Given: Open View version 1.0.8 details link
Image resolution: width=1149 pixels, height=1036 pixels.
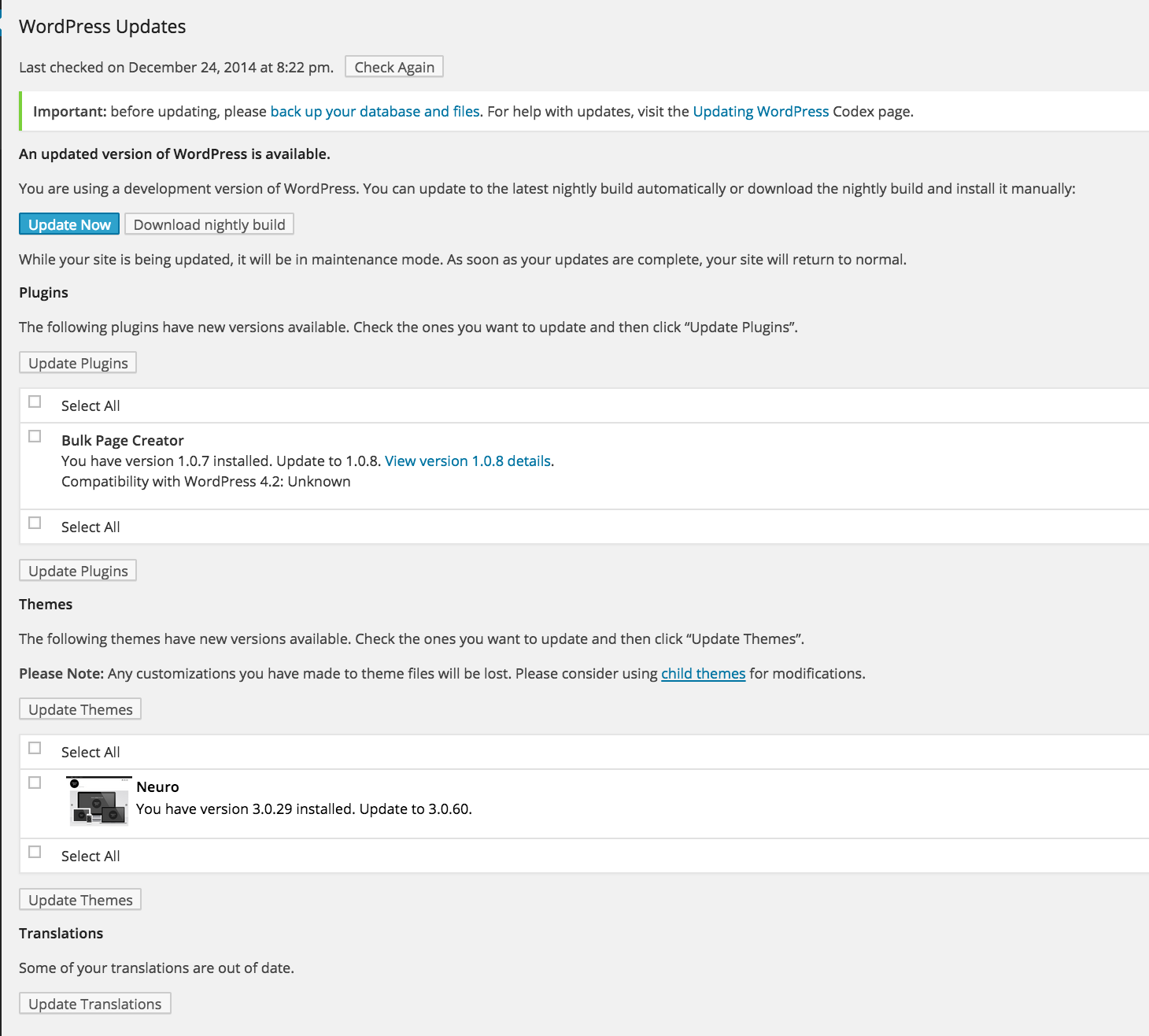Looking at the screenshot, I should coord(468,461).
